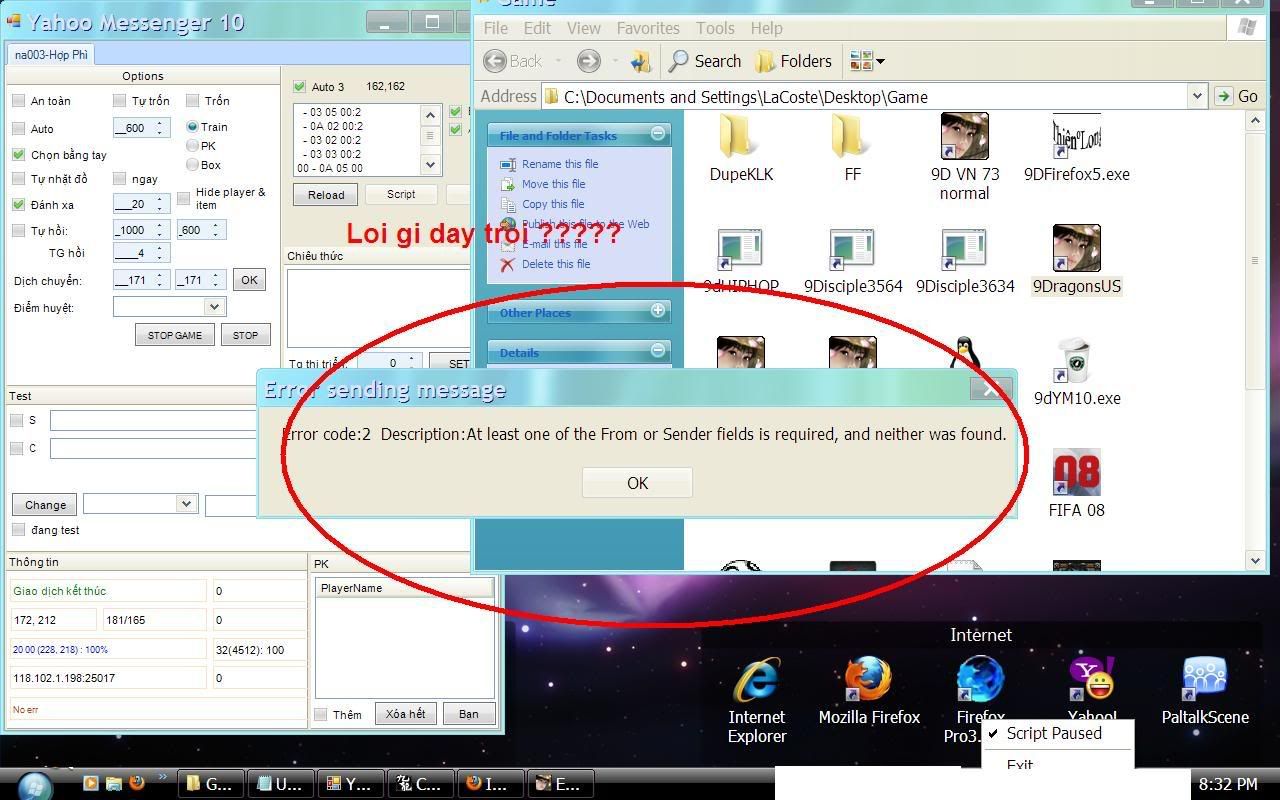
Task: Select the 9D VN 73 normal shortcut
Action: [965, 156]
